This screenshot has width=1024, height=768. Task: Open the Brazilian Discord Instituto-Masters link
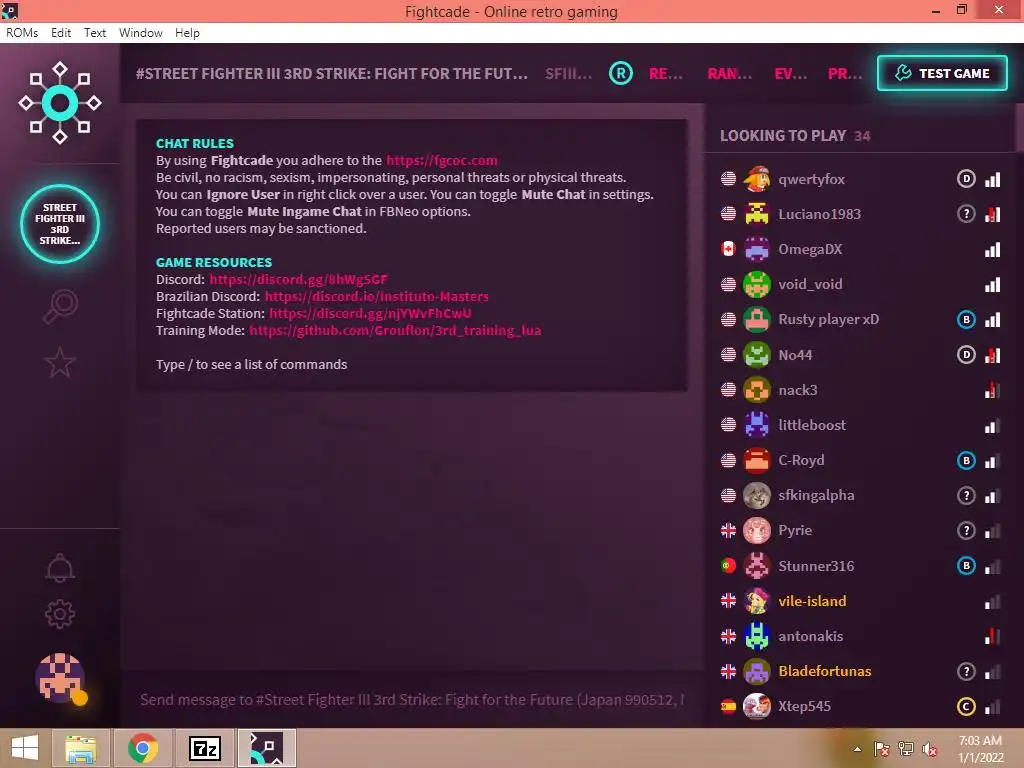point(376,296)
